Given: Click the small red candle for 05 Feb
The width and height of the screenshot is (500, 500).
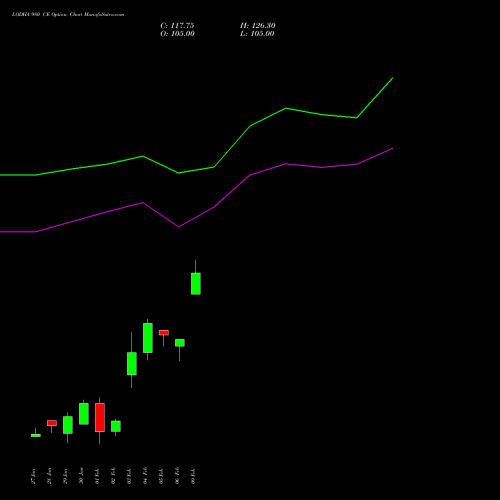Looking at the screenshot, I should 164,333.
